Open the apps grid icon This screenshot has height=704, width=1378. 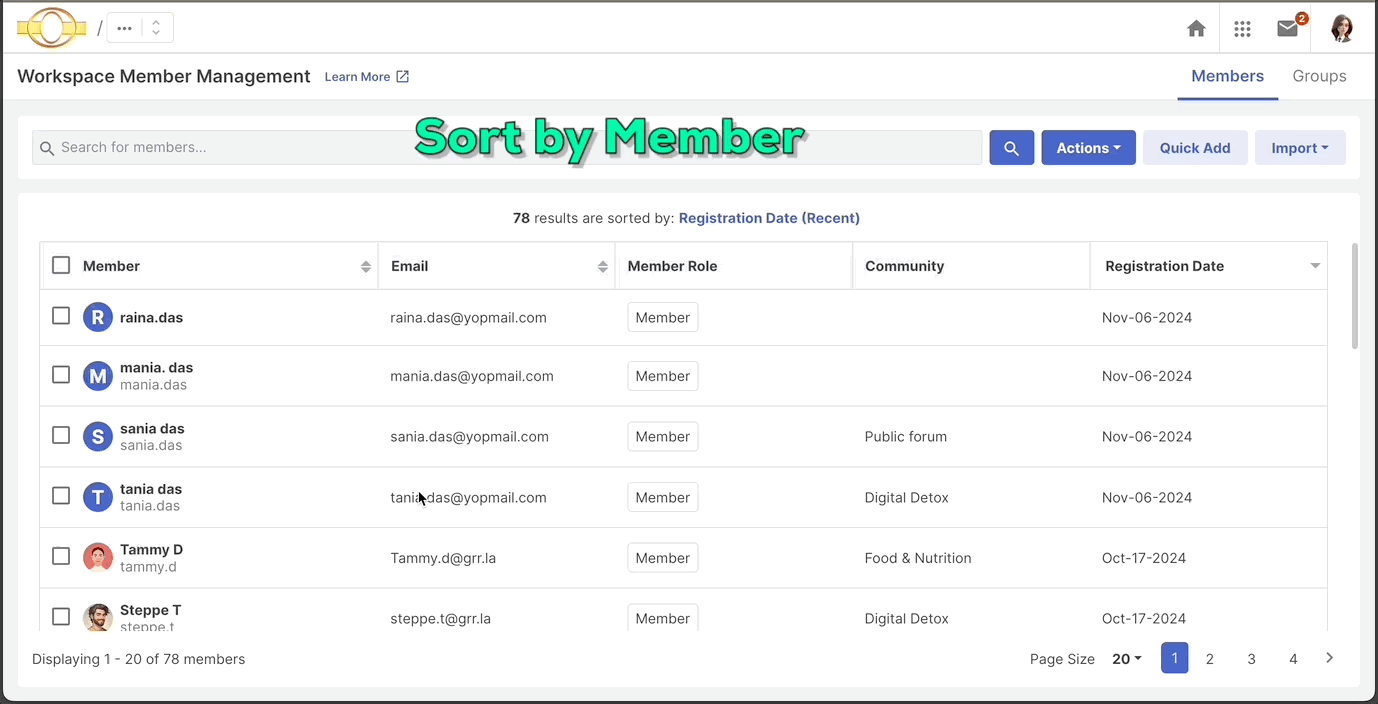click(1242, 29)
